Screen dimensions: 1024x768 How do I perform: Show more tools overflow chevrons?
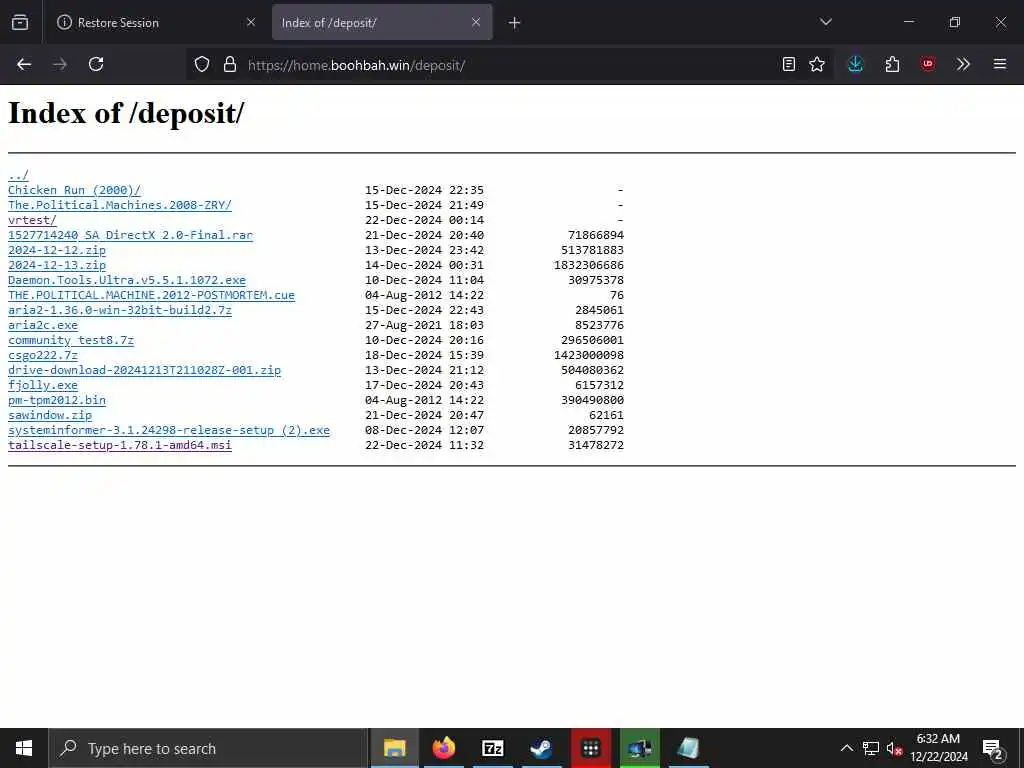963,64
